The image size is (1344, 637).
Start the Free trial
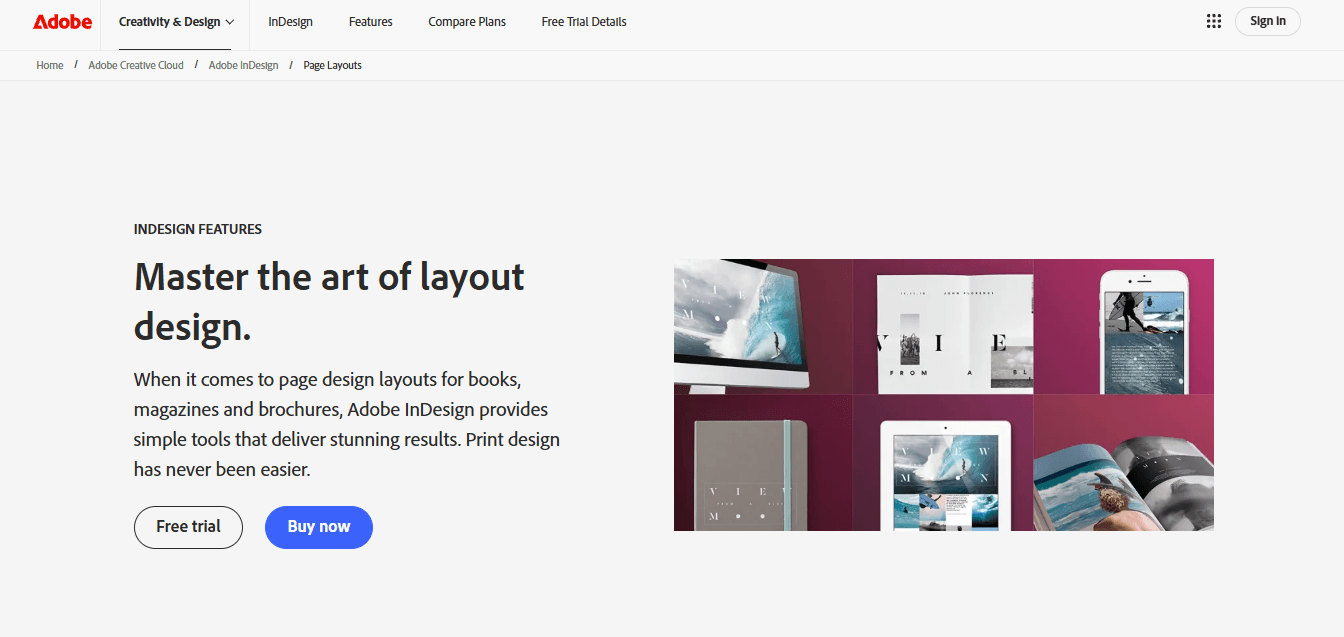188,527
